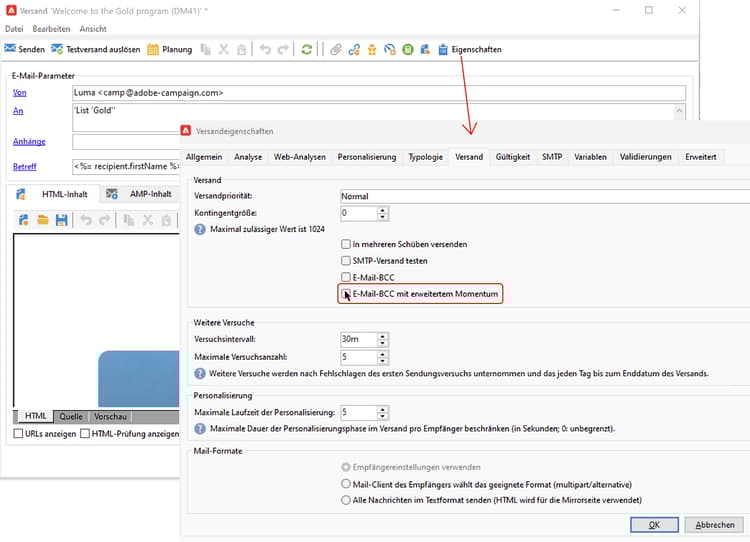Decrease Maximale Versuchsanzahl with down arrow
Image resolution: width=750 pixels, height=542 pixels.
(382, 361)
